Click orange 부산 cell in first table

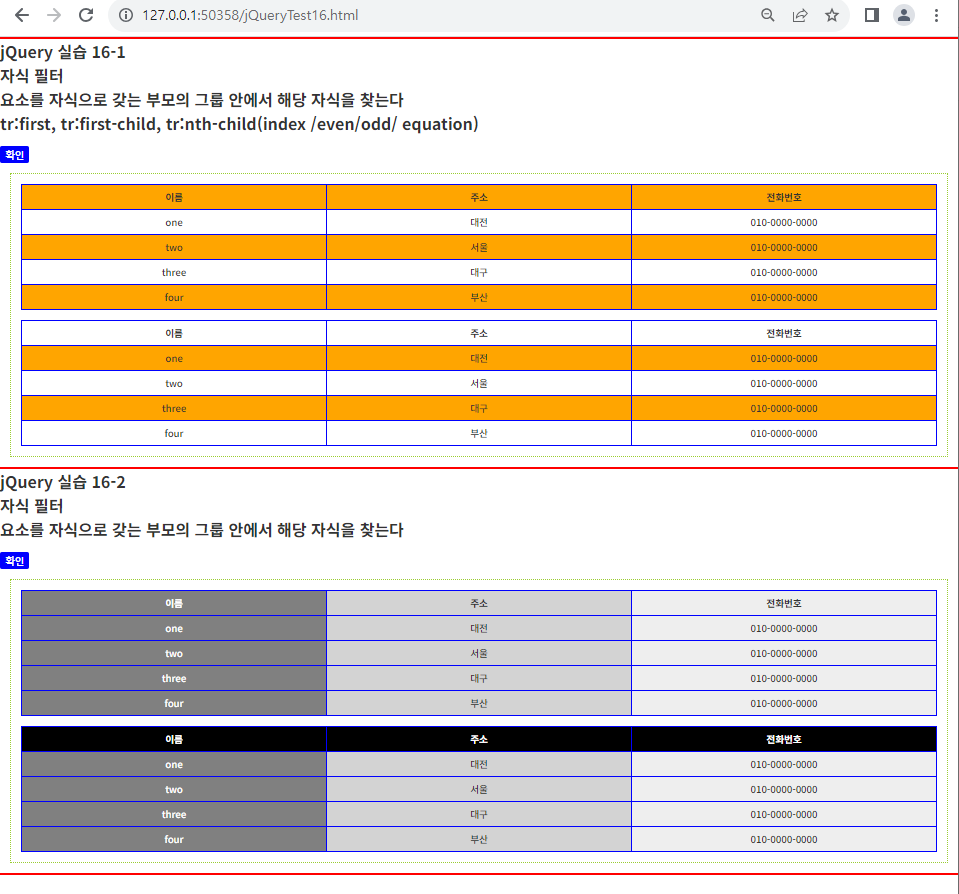click(479, 298)
